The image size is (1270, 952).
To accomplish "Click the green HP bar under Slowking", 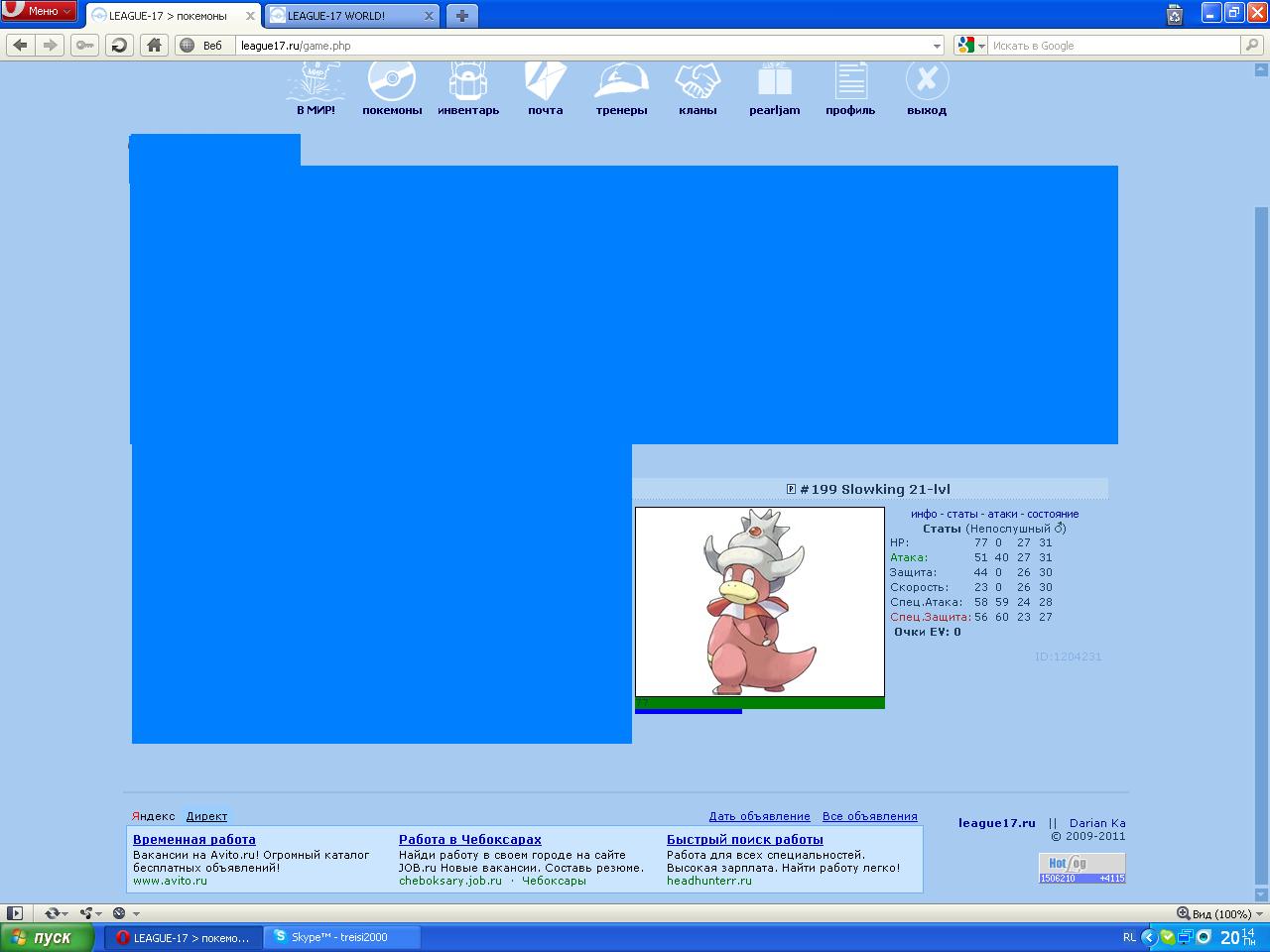I will pos(760,702).
